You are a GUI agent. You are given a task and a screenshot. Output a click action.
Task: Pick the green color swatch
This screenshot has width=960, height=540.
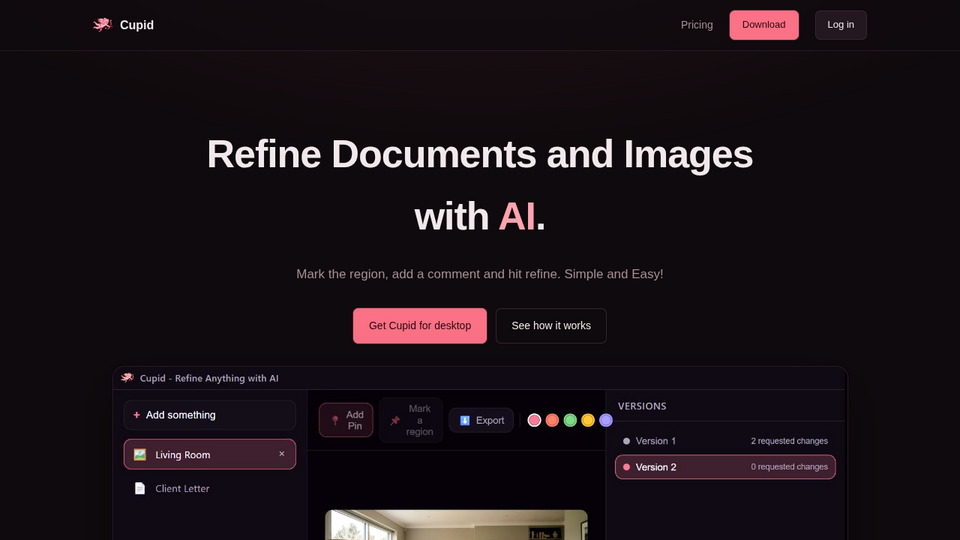570,420
